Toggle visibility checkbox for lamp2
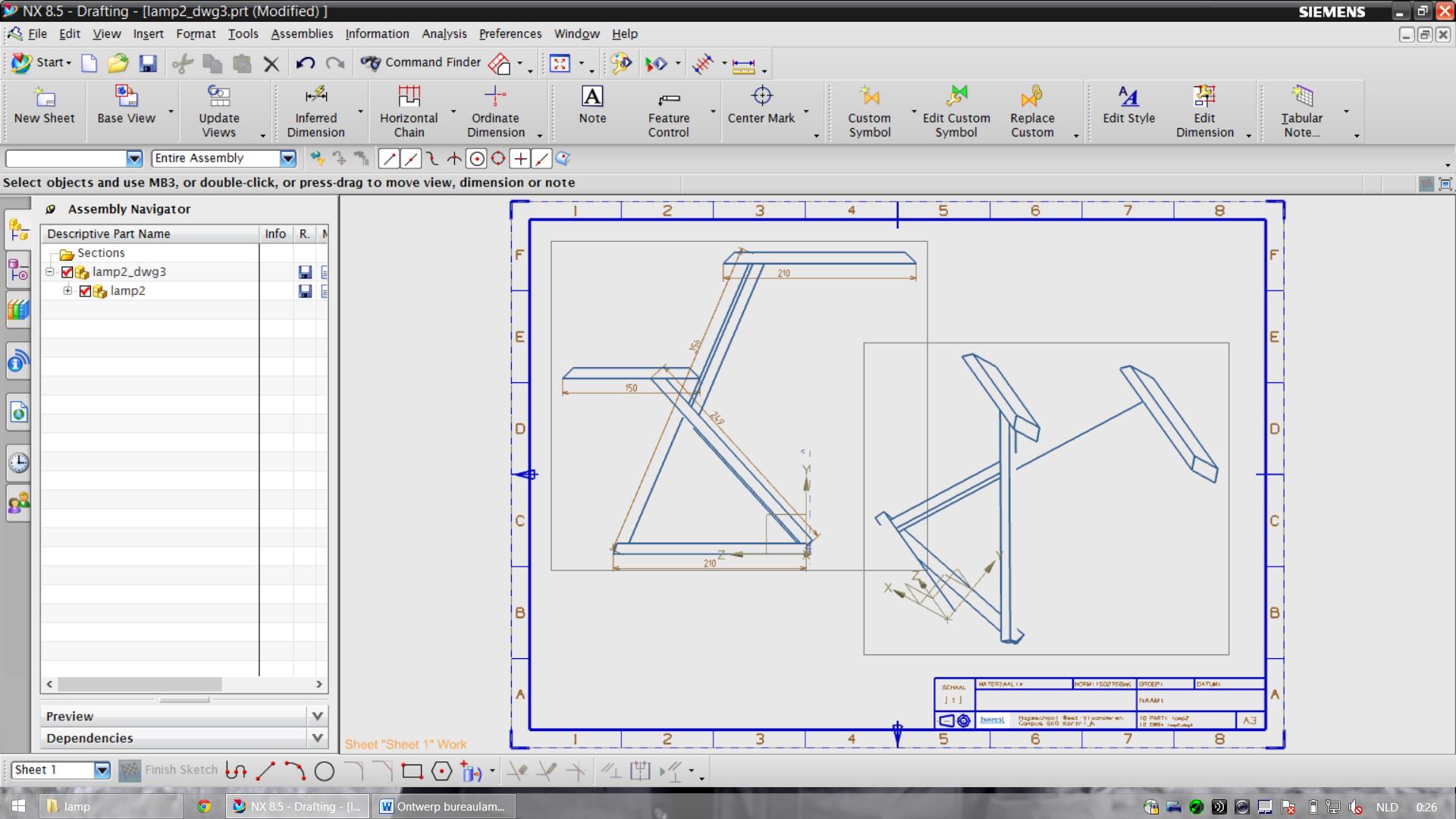Image resolution: width=1456 pixels, height=819 pixels. click(x=86, y=290)
